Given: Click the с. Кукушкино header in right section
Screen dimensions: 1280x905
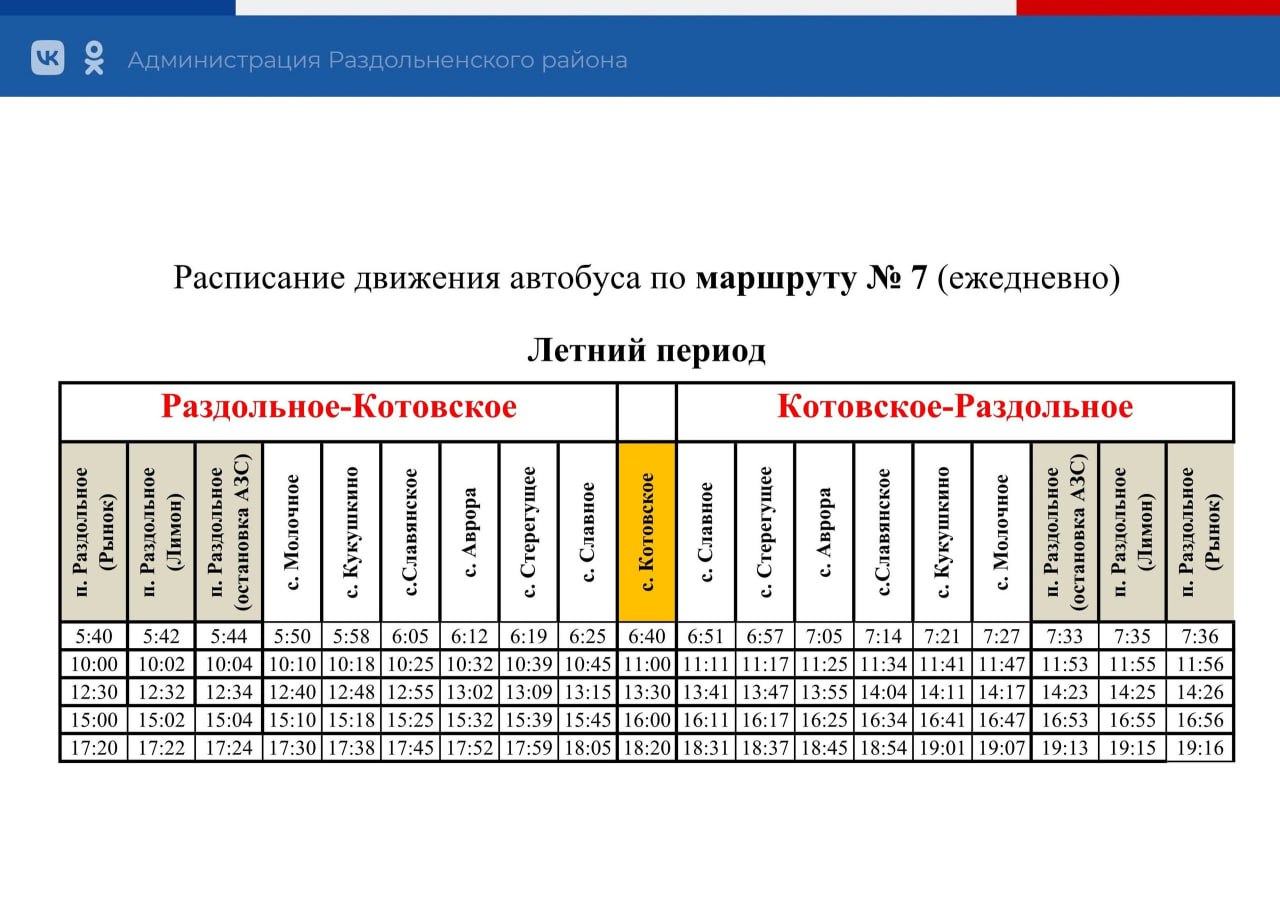Looking at the screenshot, I should pyautogui.click(x=942, y=531).
